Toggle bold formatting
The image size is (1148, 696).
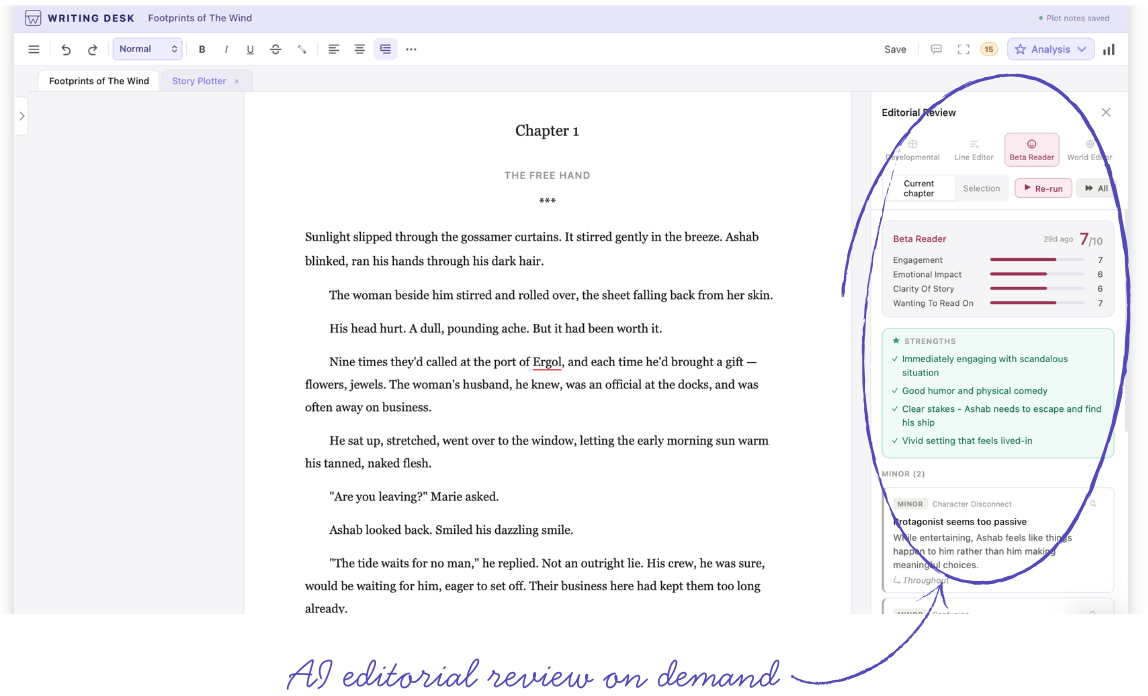pos(202,50)
